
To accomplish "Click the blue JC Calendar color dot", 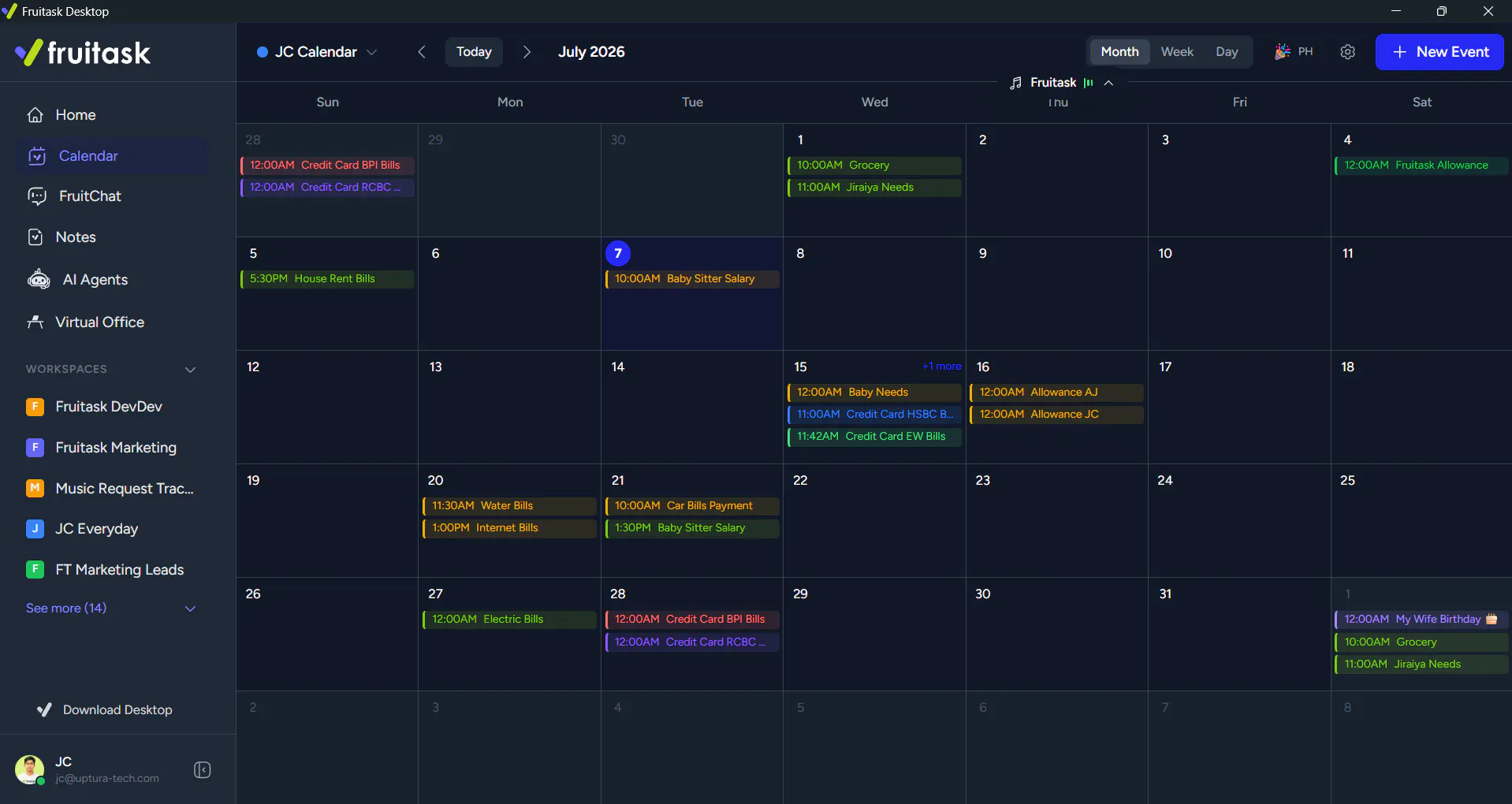I will (x=263, y=52).
